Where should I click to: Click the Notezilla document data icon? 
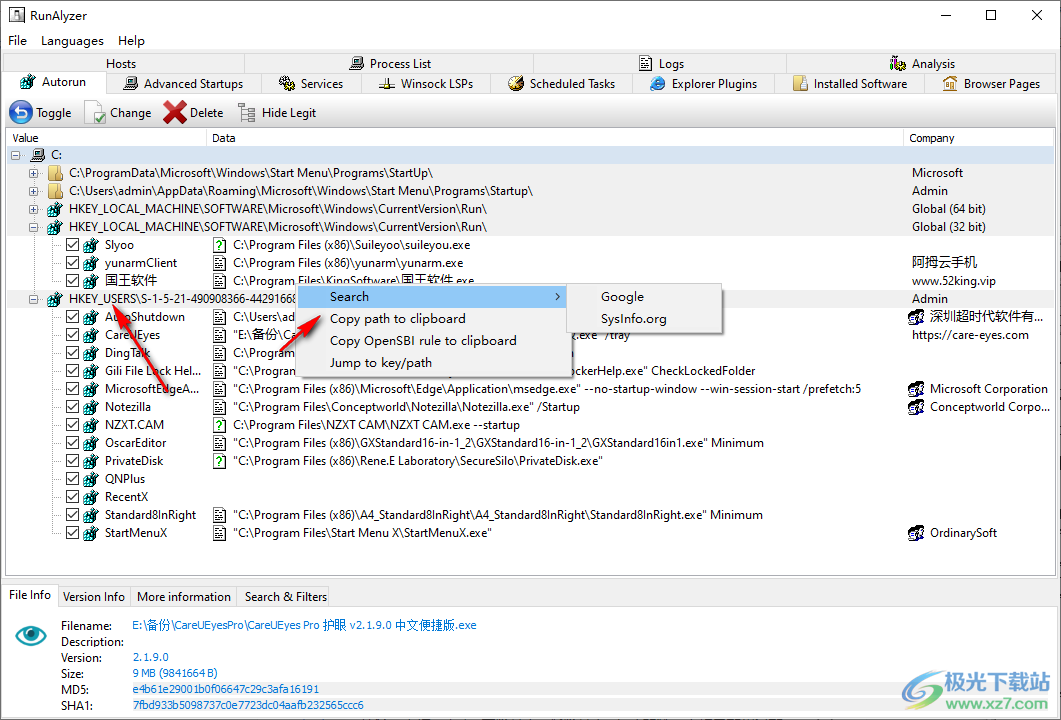[x=219, y=407]
